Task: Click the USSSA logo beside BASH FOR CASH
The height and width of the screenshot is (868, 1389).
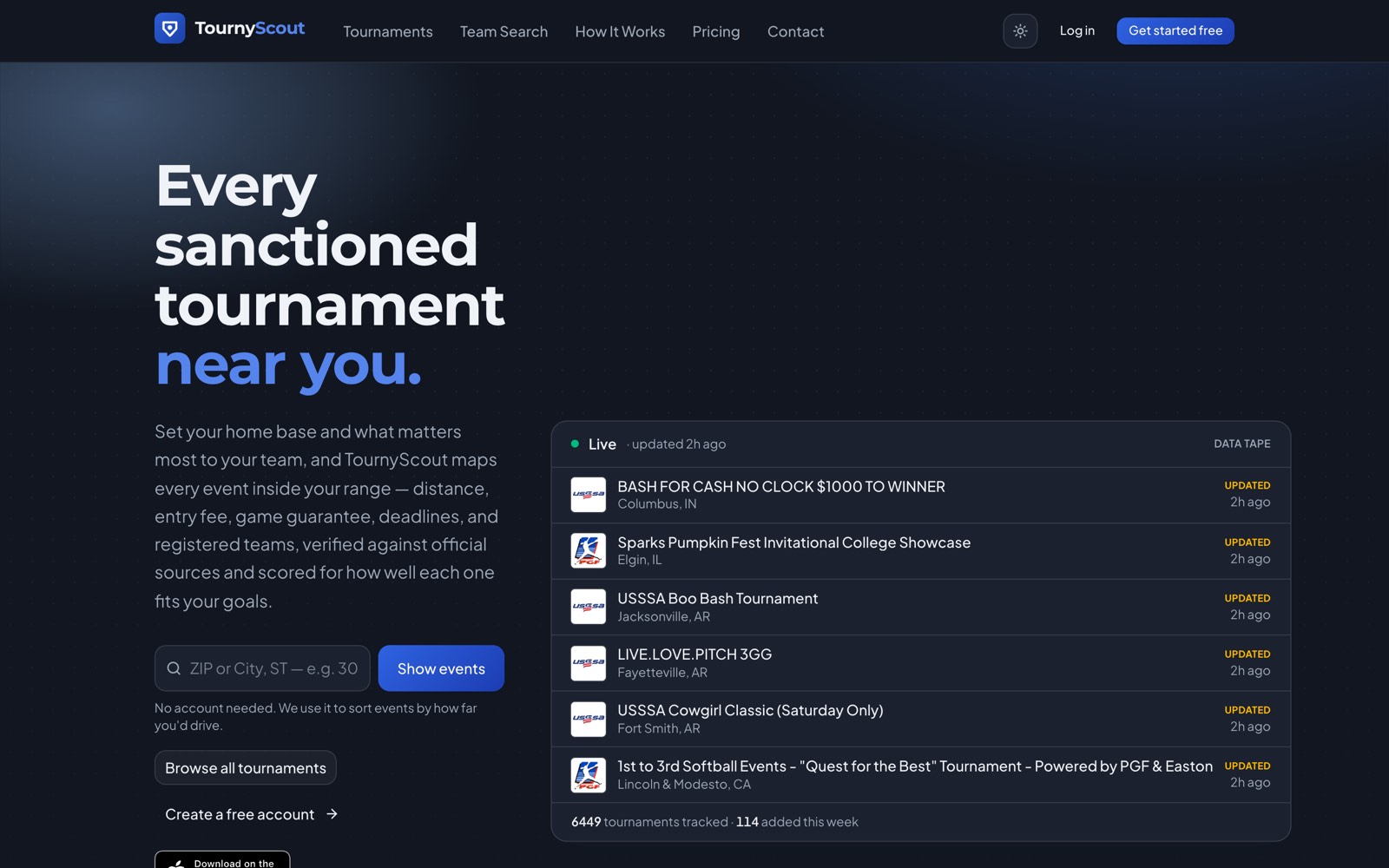Action: 588,495
